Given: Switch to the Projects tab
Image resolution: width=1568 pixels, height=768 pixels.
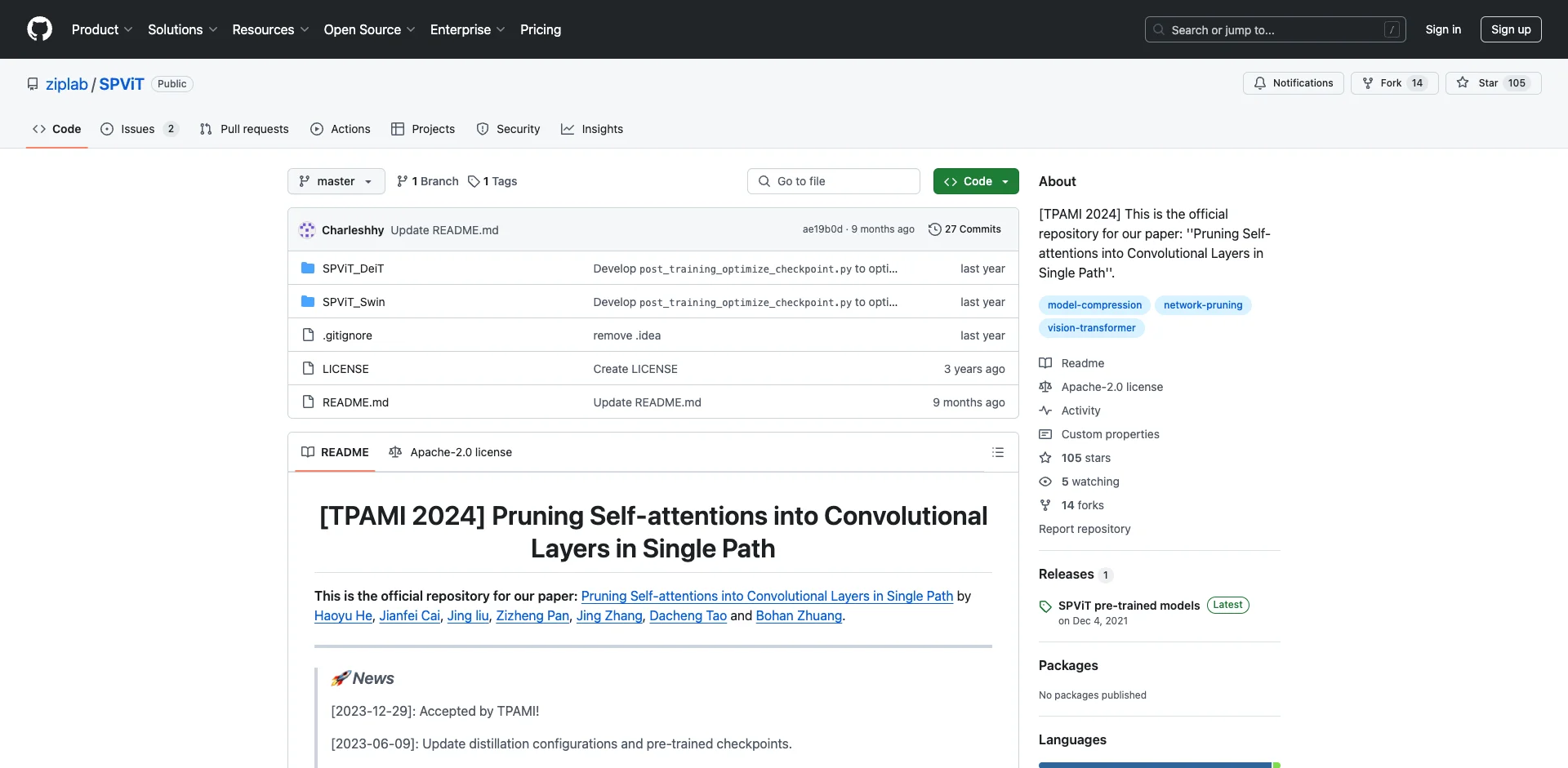Looking at the screenshot, I should [423, 129].
